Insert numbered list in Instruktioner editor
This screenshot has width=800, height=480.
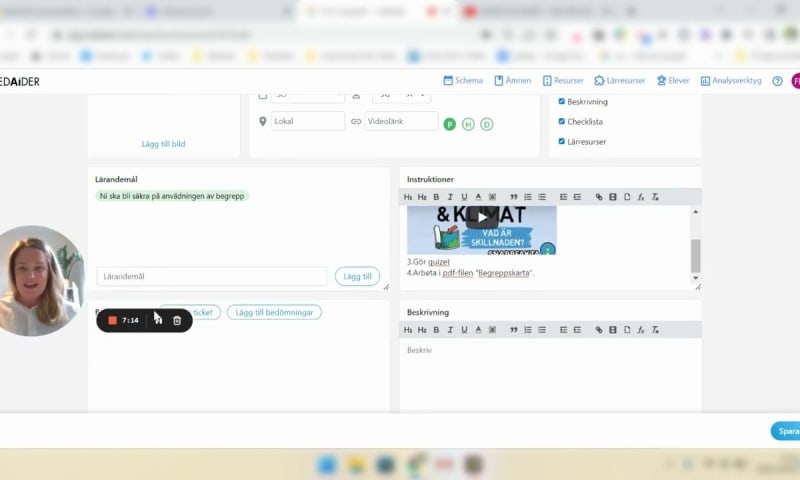[528, 197]
